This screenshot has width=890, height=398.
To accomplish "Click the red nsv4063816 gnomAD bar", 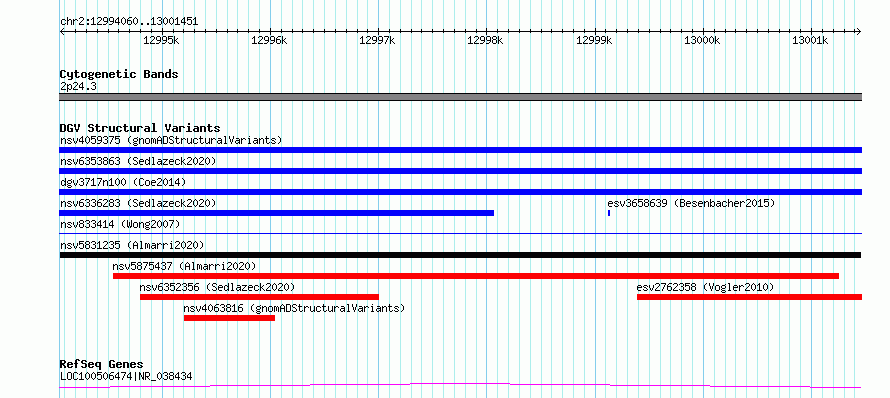I will tap(229, 318).
